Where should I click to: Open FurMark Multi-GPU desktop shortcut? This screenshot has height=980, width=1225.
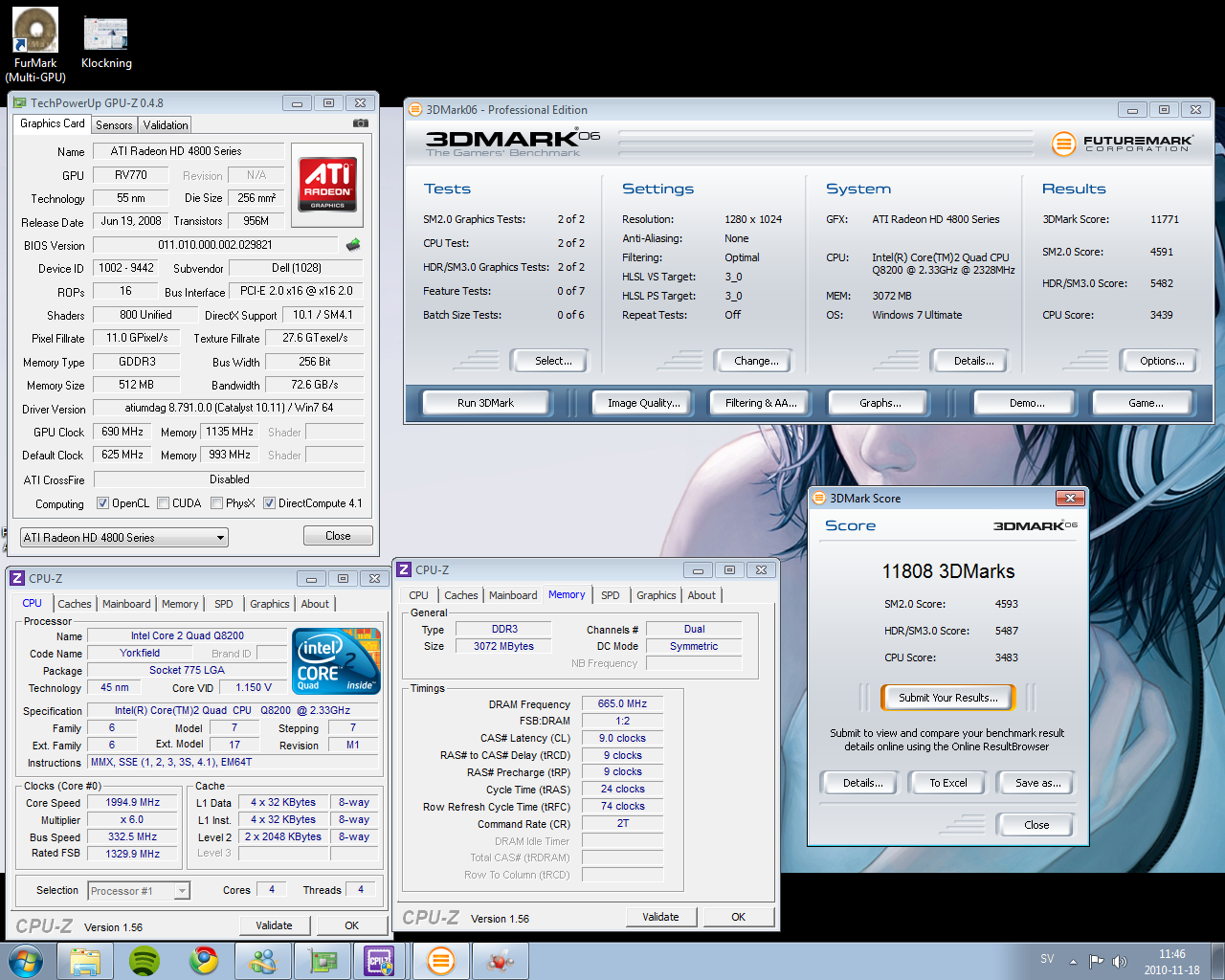click(x=35, y=45)
